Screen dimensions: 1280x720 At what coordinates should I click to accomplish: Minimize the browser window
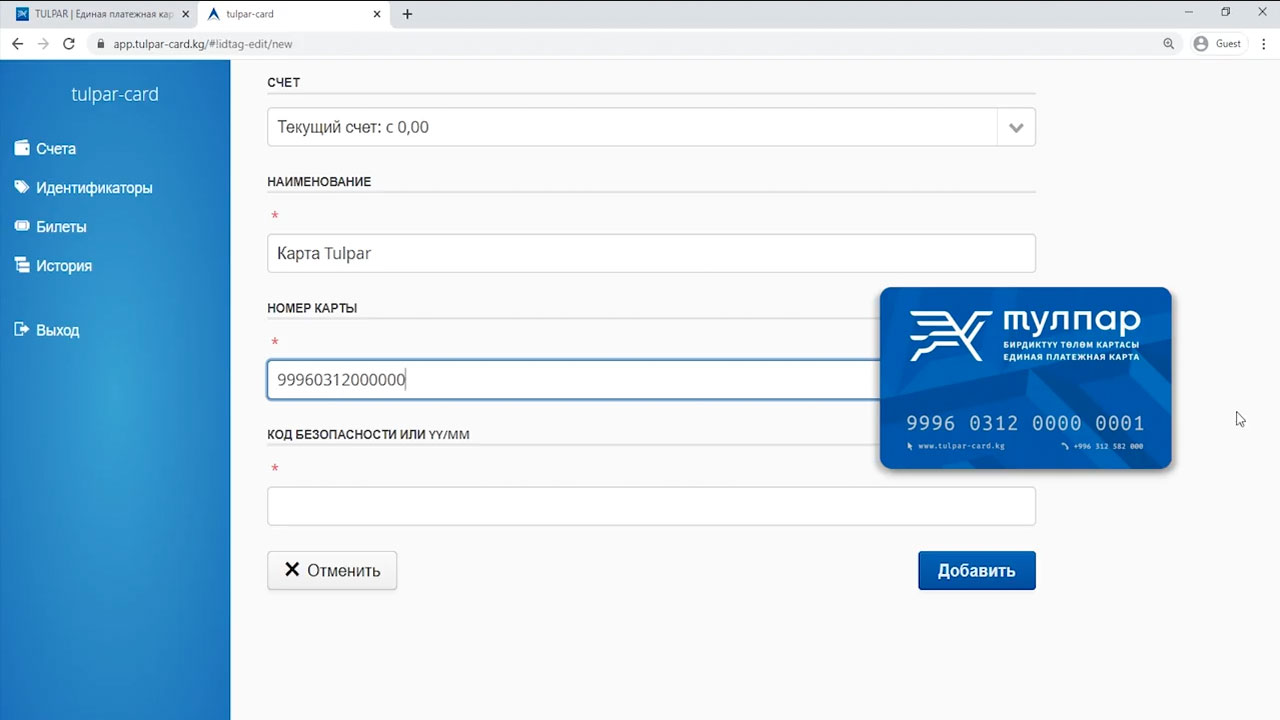click(x=1188, y=13)
